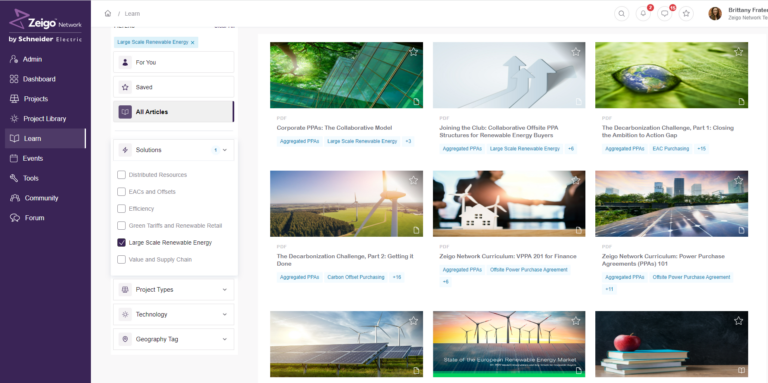Check the Value and Supply Chain checkbox
This screenshot has height=383, width=768.
pyautogui.click(x=121, y=260)
